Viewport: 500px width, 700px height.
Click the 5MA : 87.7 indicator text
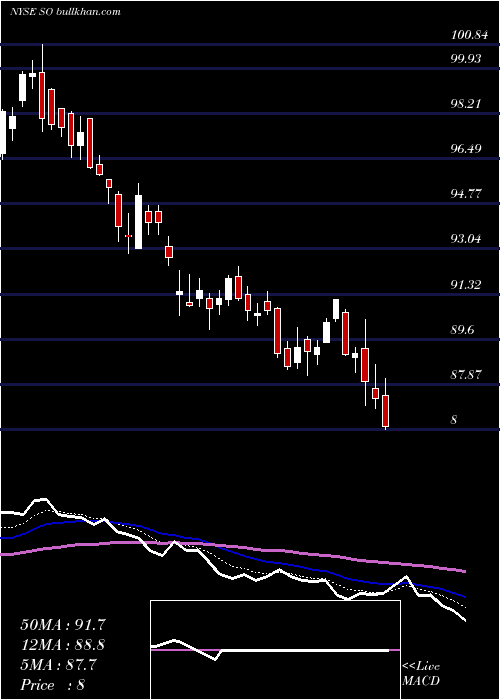tap(58, 665)
